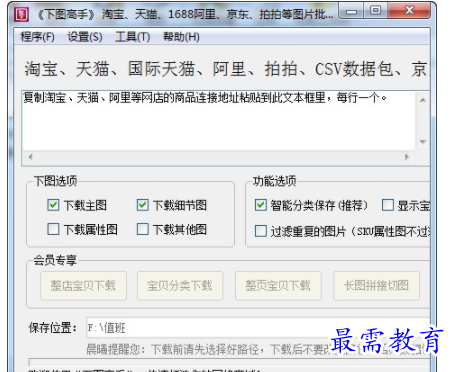Open the 程序(F) menu
Screen dimensions: 452x372
point(37,37)
